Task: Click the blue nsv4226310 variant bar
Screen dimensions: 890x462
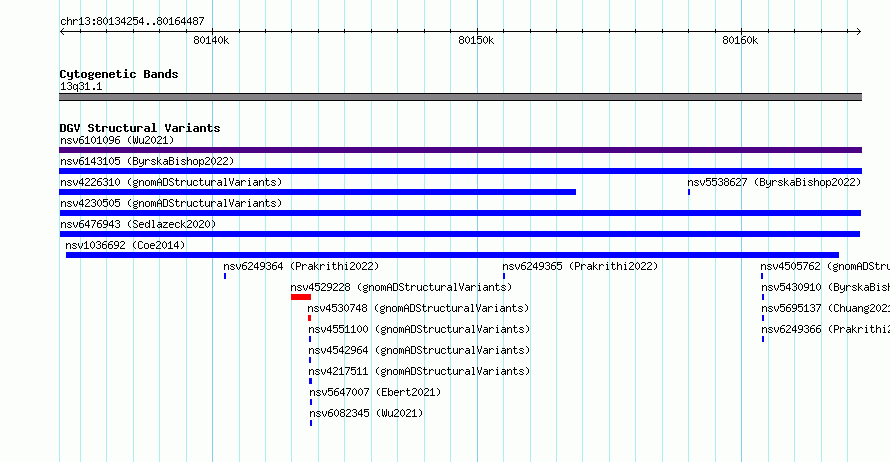Action: (317, 192)
